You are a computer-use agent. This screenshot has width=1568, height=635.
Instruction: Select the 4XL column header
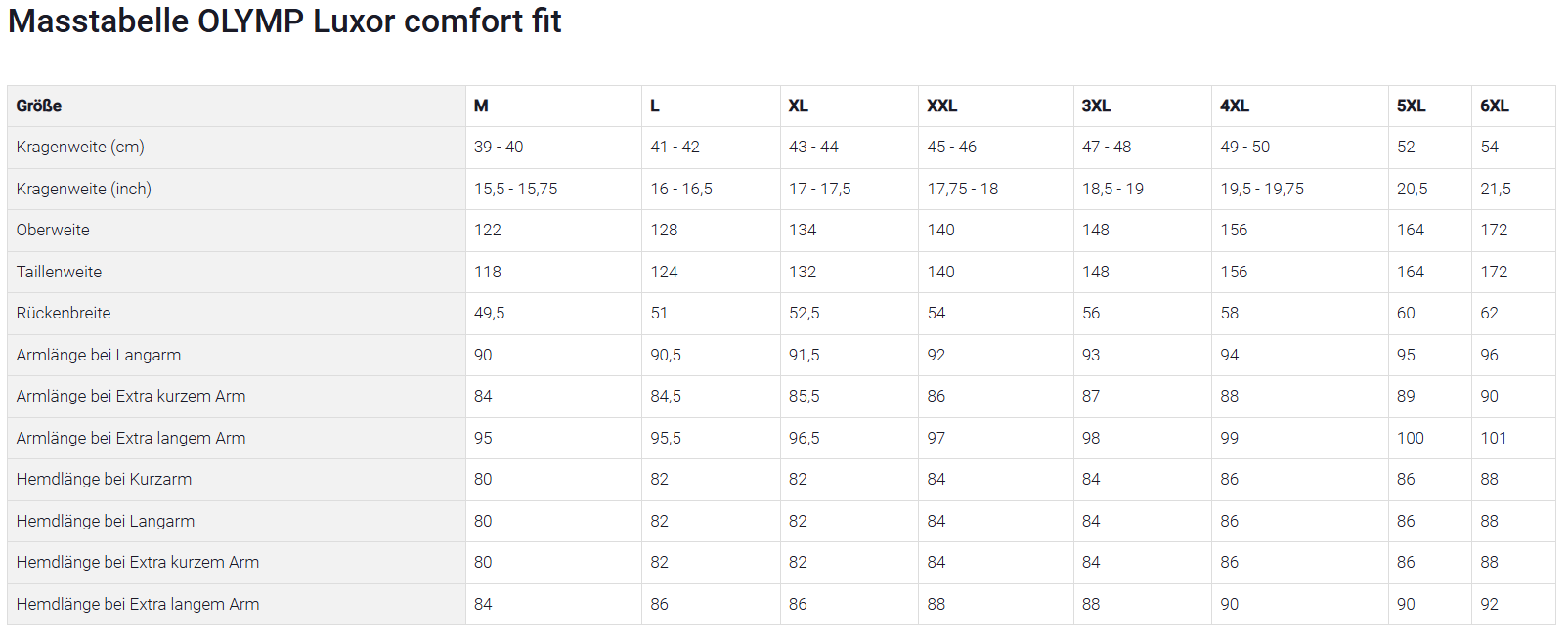1235,106
